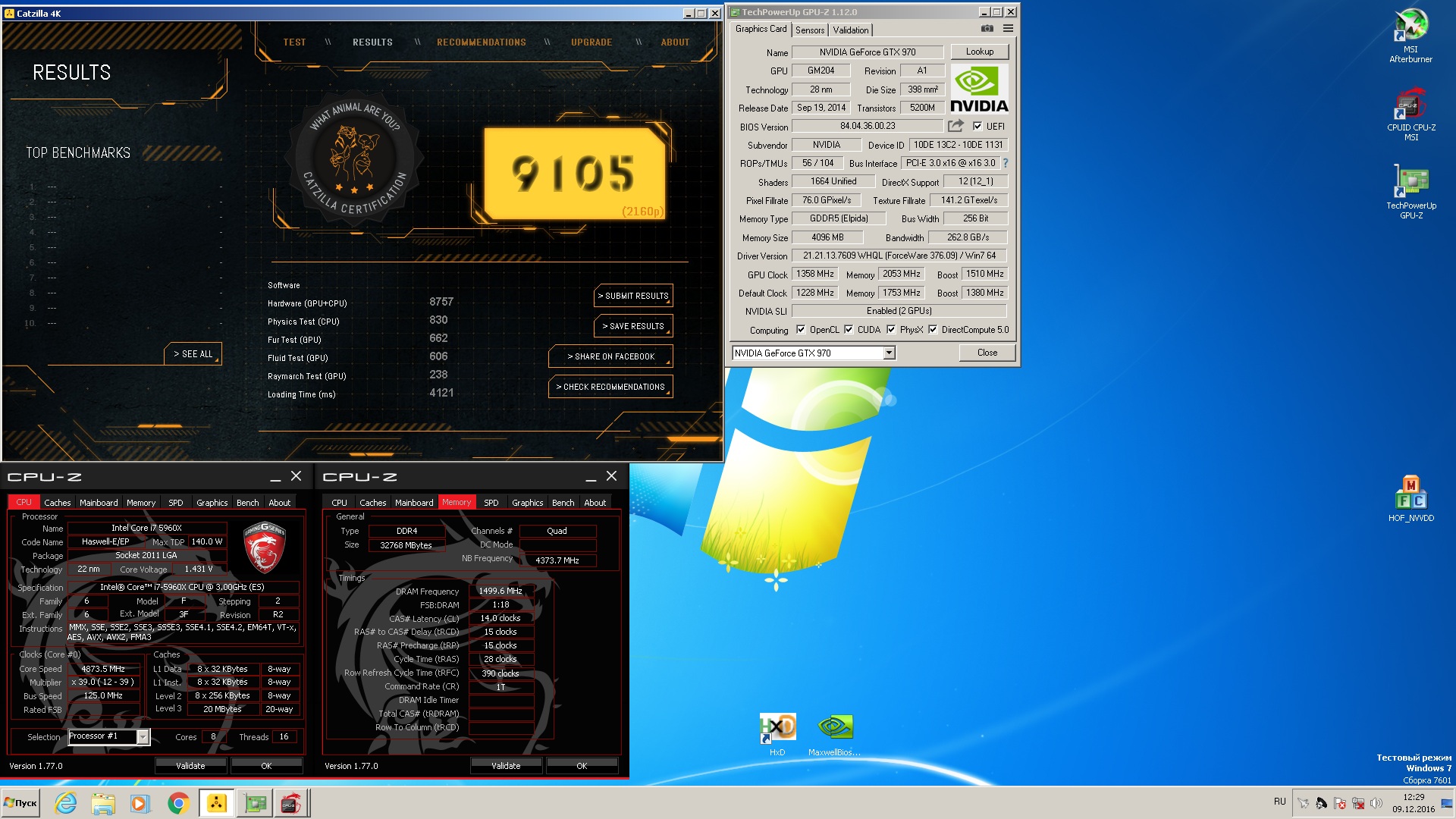Viewport: 1456px width, 819px height.
Task: Switch to the Sensors tab in GPU-Z
Action: point(810,30)
